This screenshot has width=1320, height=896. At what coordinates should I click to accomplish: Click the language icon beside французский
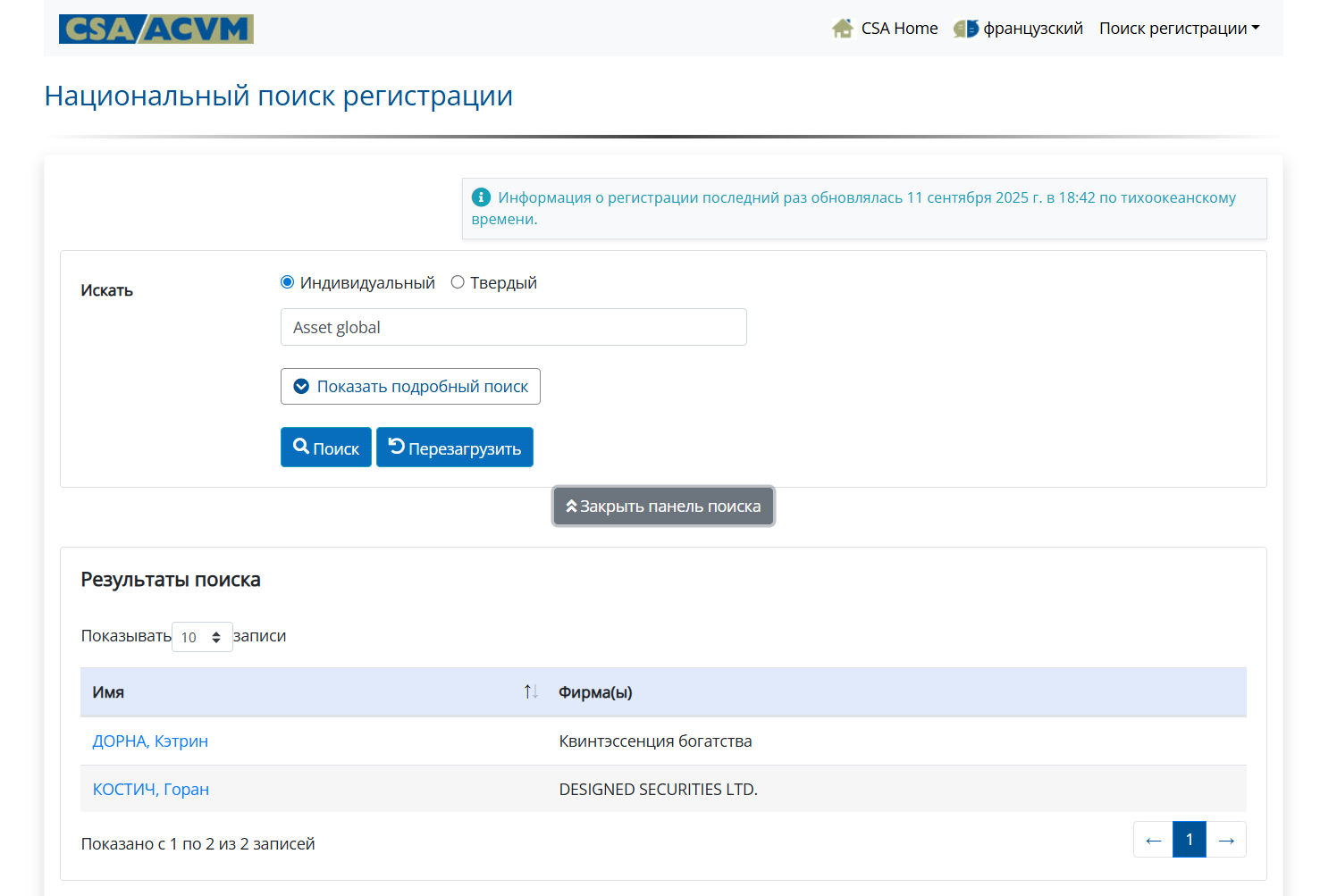966,29
